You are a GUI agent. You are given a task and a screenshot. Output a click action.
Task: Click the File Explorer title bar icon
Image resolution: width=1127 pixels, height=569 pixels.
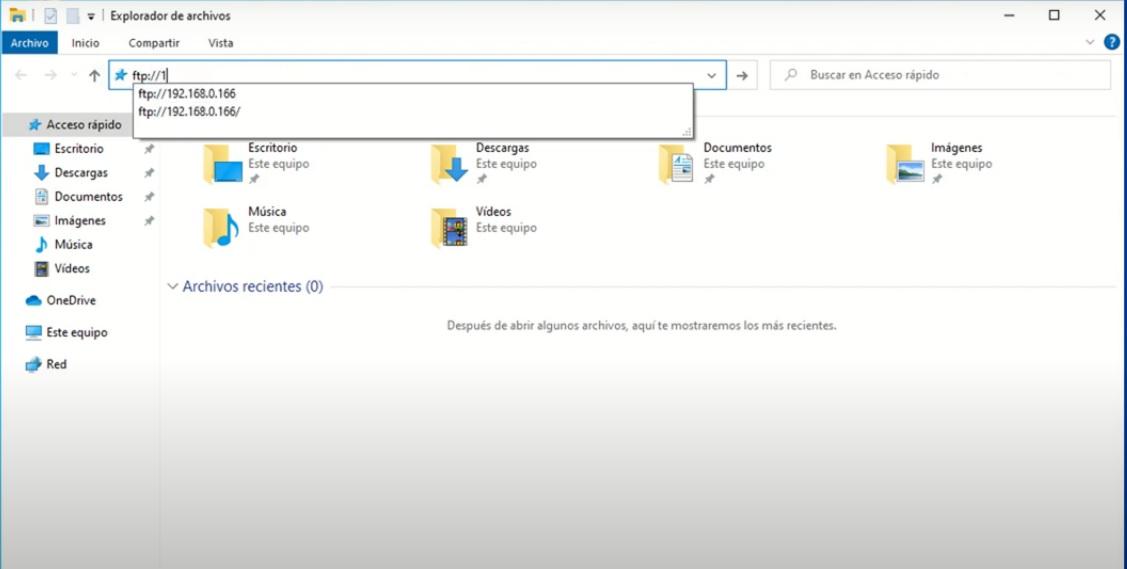pyautogui.click(x=17, y=15)
